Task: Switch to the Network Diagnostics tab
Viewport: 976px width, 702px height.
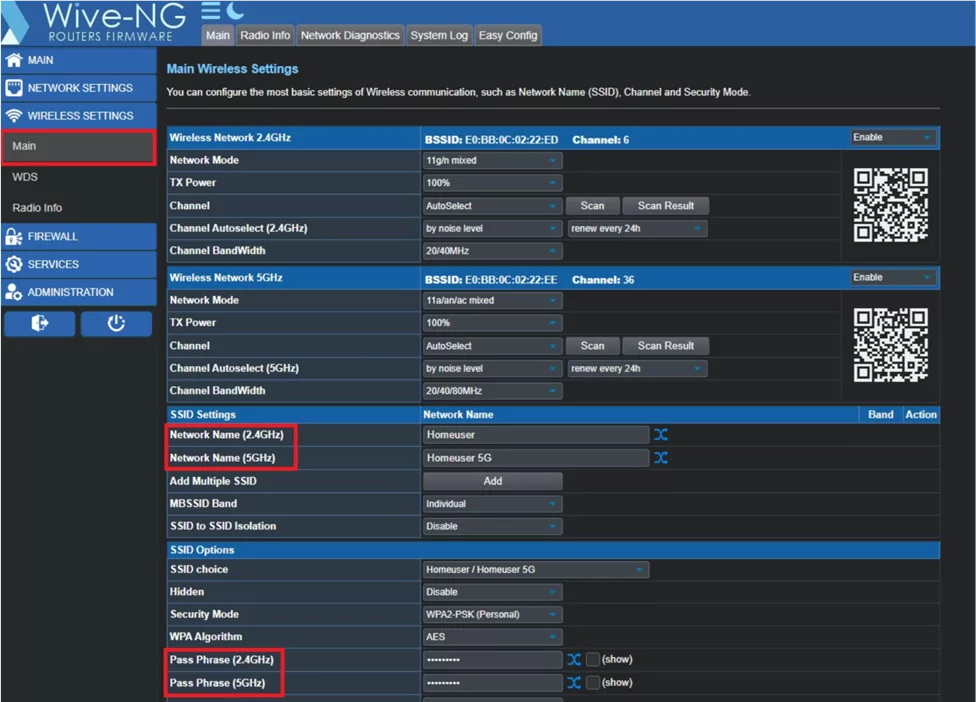Action: point(350,35)
